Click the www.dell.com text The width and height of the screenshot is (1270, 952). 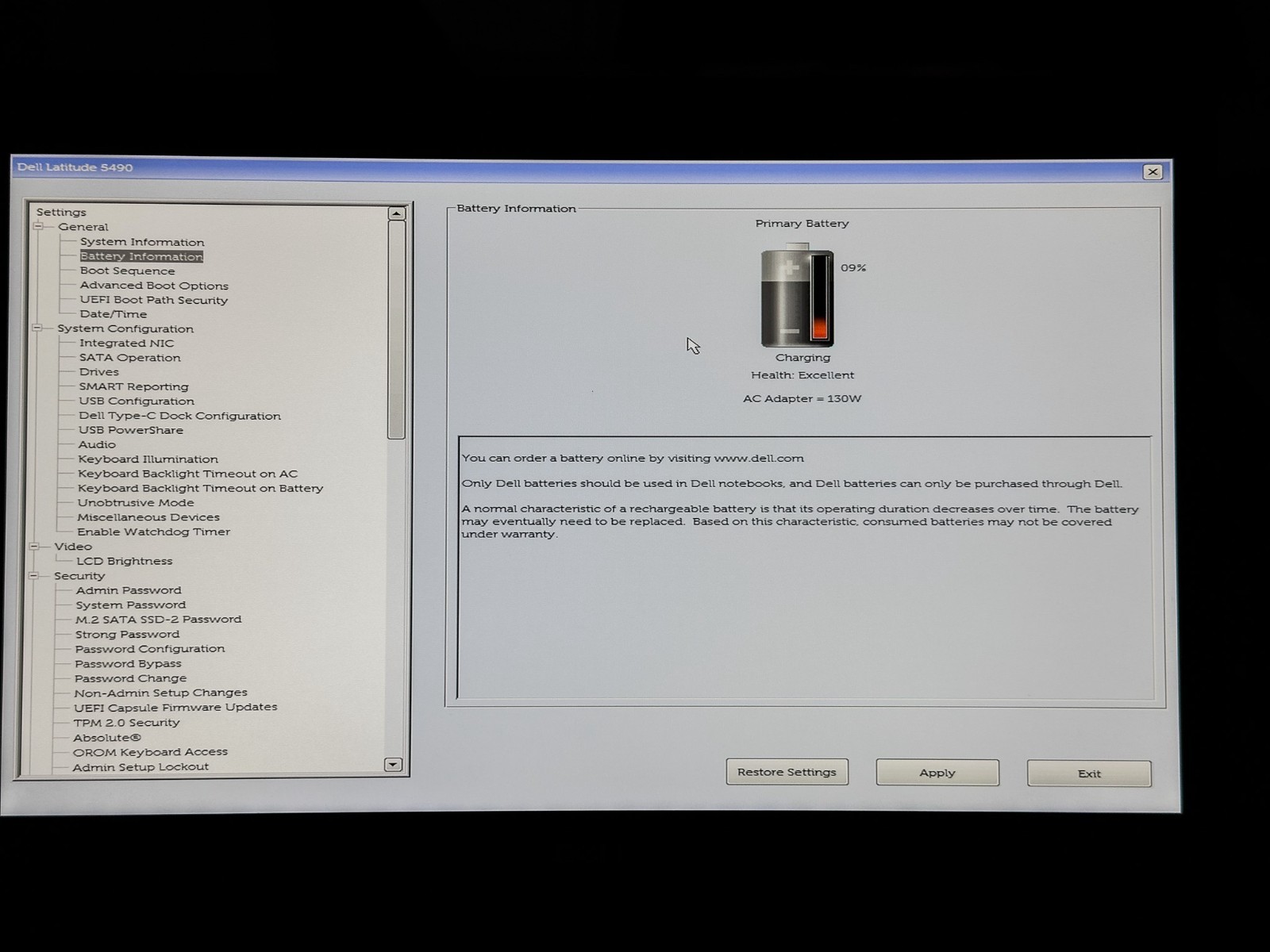759,459
